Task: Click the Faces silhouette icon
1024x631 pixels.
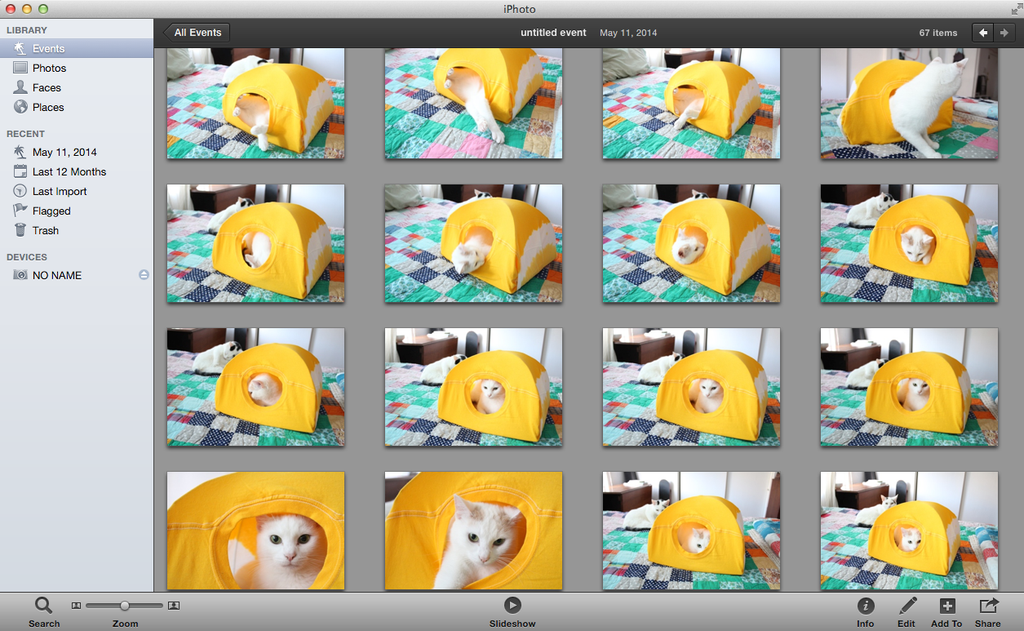Action: (20, 88)
